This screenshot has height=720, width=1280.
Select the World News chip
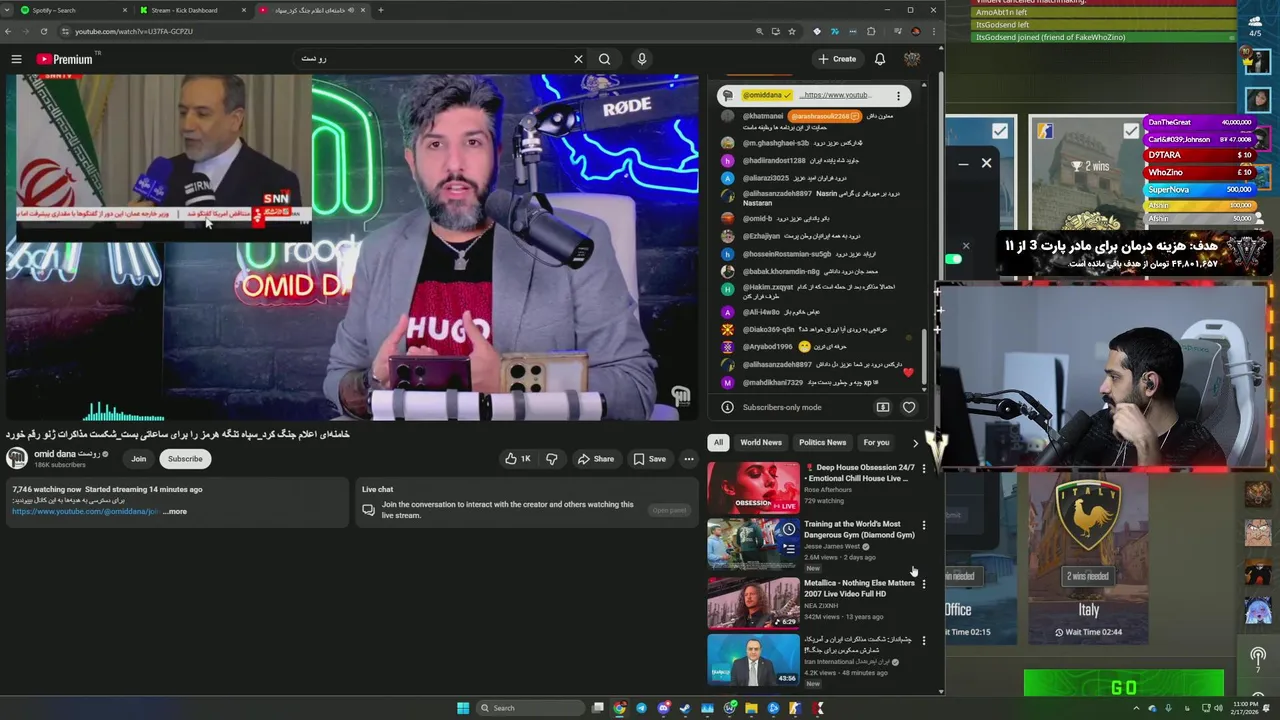pos(761,442)
